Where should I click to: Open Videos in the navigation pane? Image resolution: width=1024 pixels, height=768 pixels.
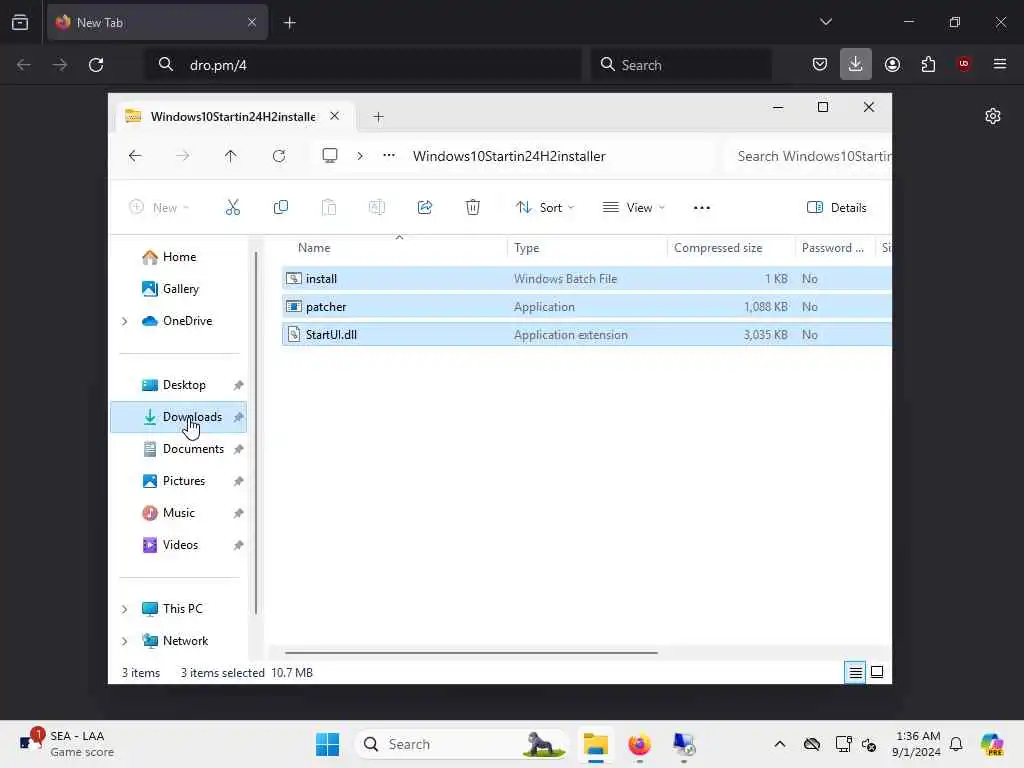178,545
